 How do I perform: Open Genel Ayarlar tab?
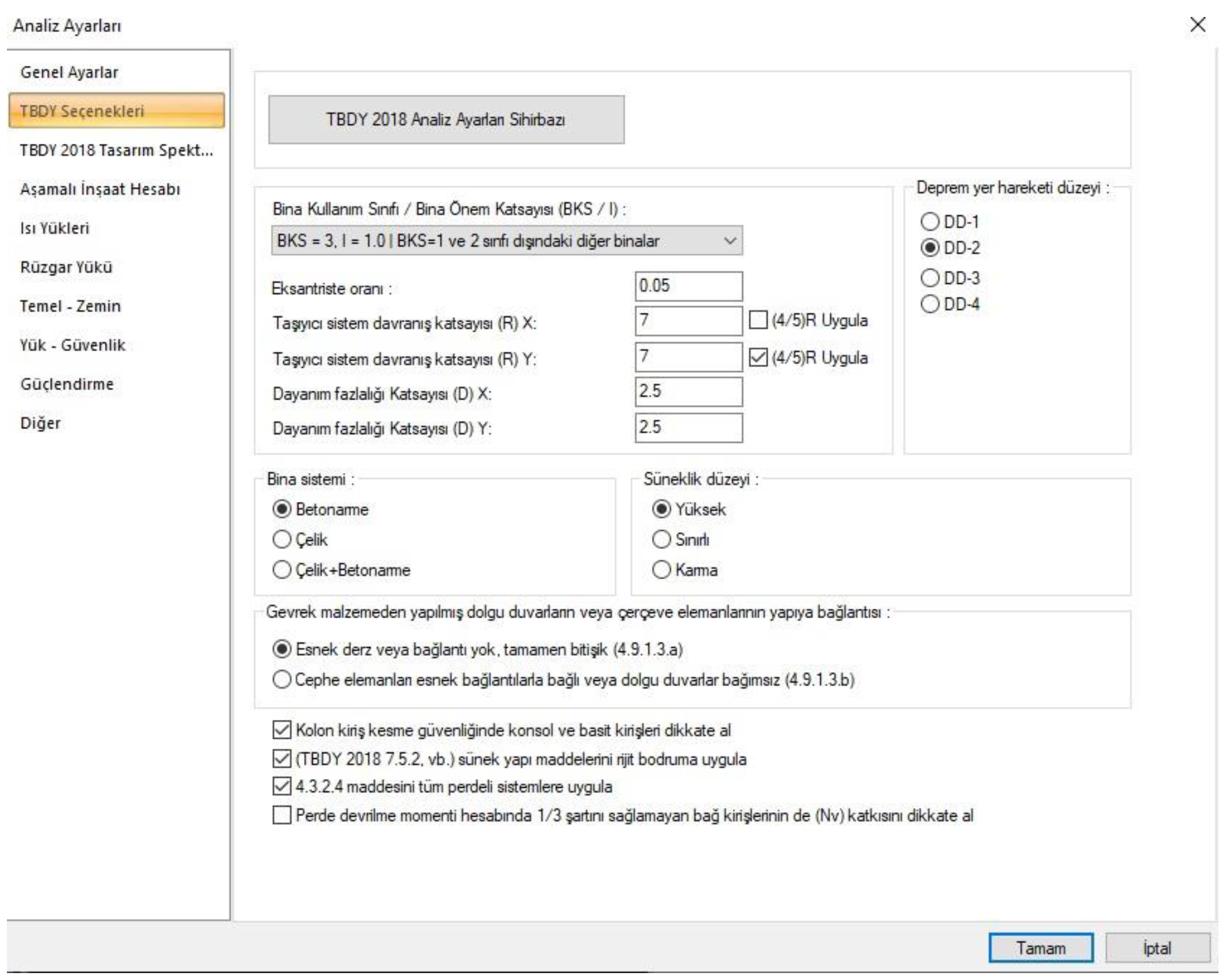pyautogui.click(x=69, y=72)
